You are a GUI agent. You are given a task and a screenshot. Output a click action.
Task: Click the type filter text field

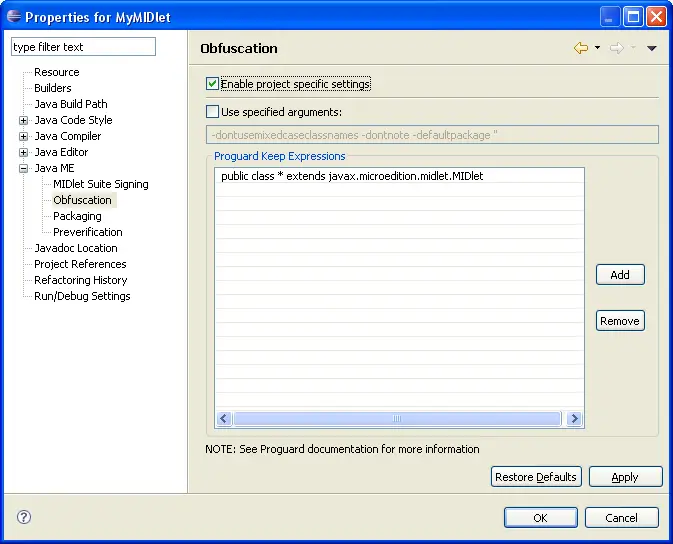83,47
